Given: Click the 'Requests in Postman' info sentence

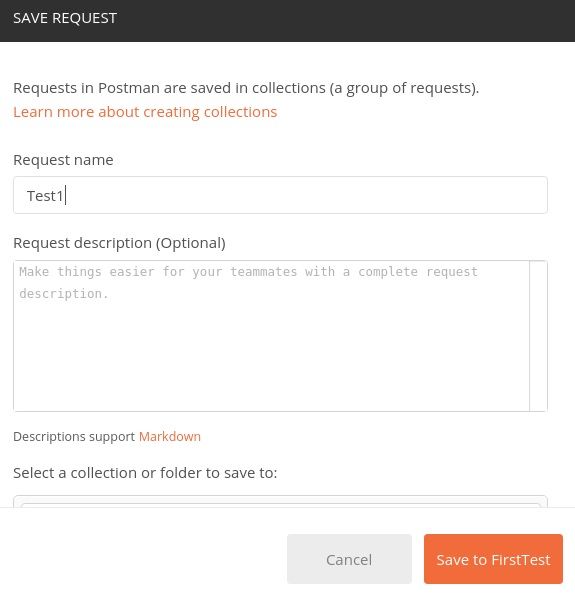Looking at the screenshot, I should pyautogui.click(x=246, y=88).
